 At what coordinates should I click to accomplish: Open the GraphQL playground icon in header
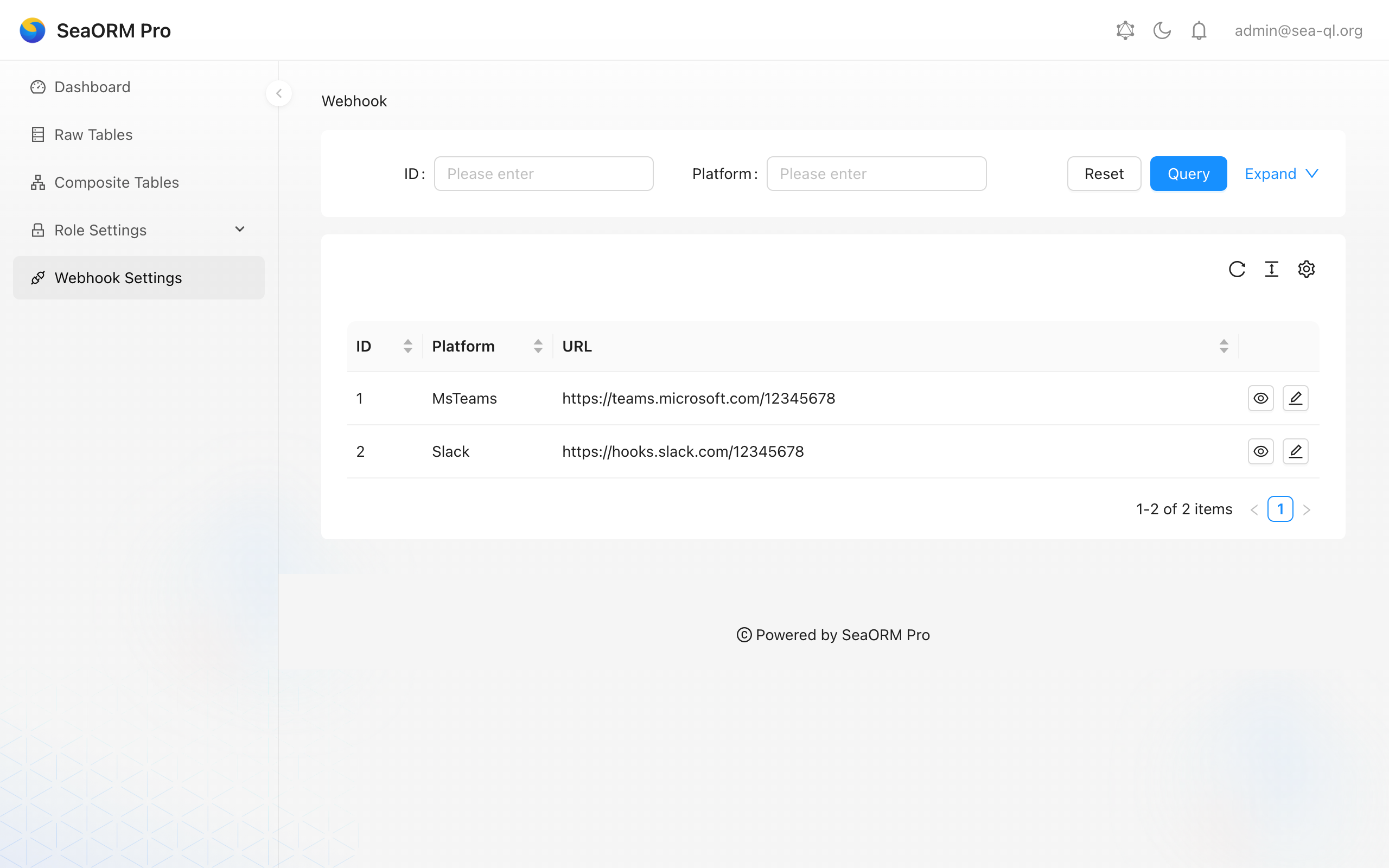(x=1125, y=30)
